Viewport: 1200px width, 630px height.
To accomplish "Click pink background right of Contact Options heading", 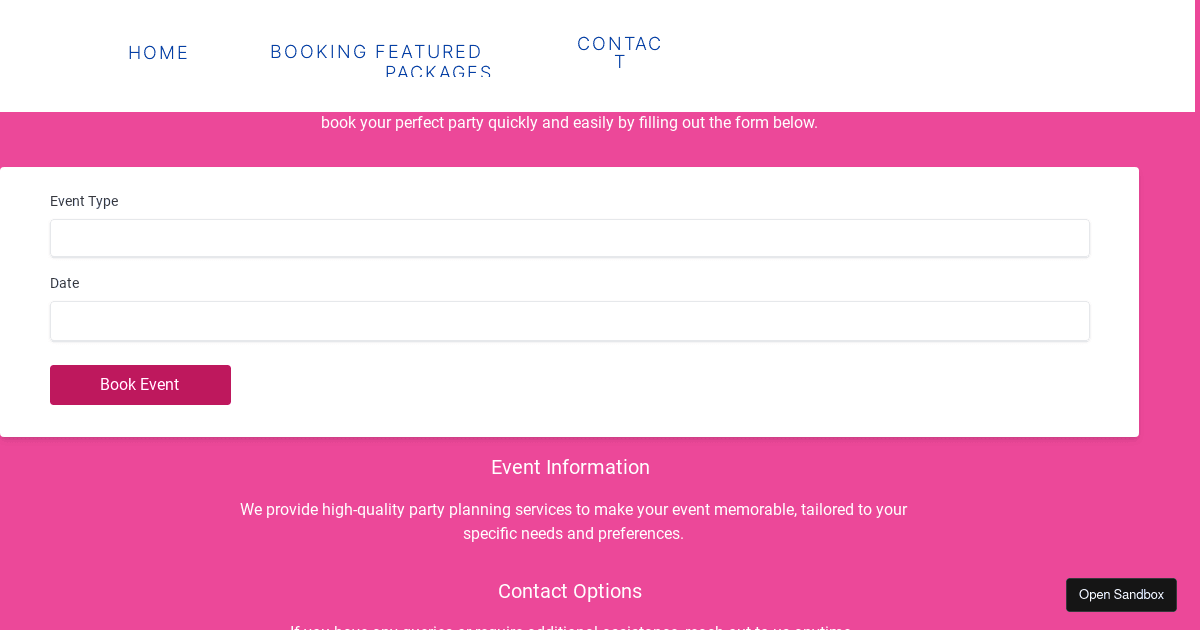I will [x=850, y=591].
